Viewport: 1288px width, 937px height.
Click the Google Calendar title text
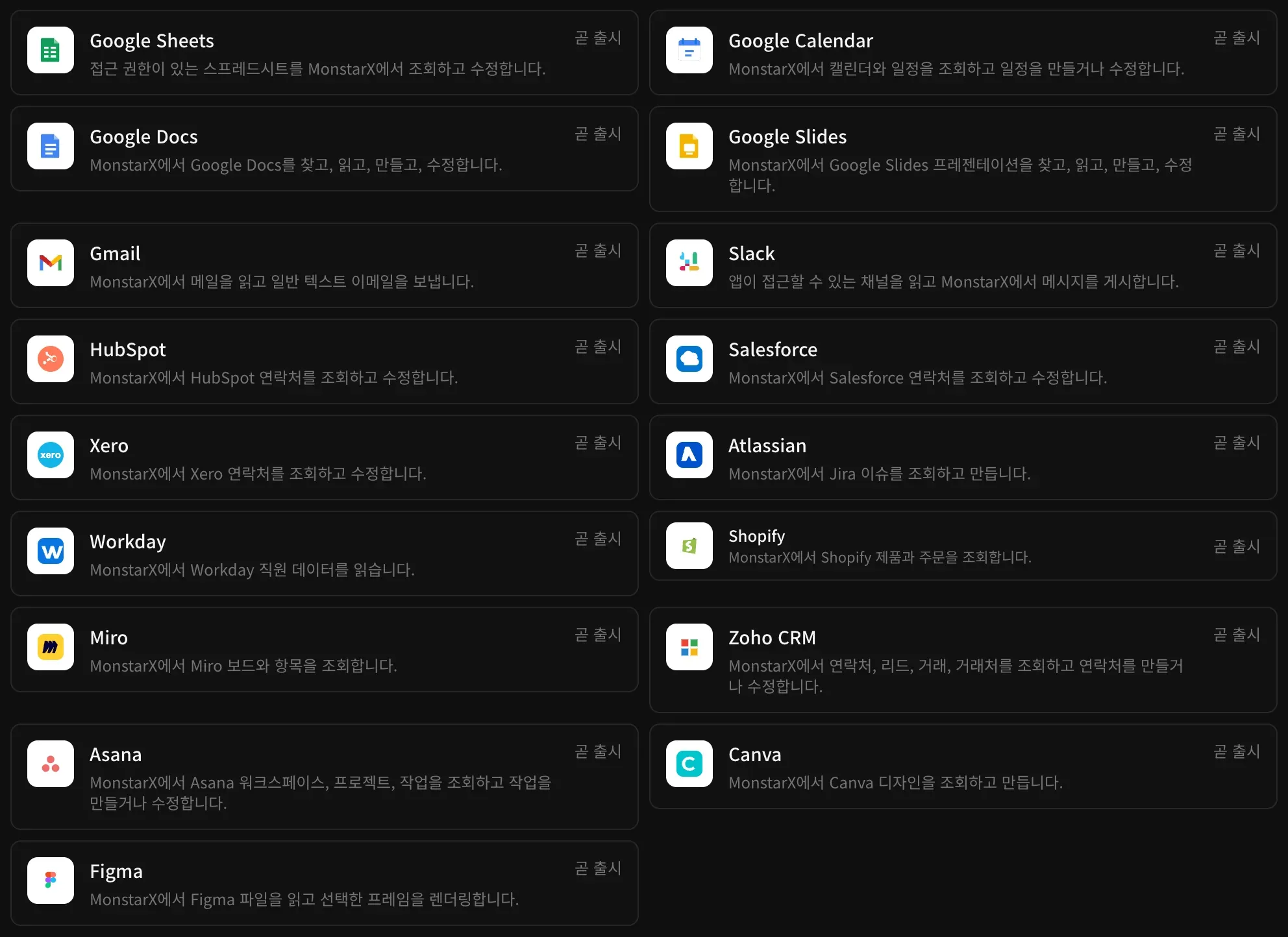tap(800, 41)
